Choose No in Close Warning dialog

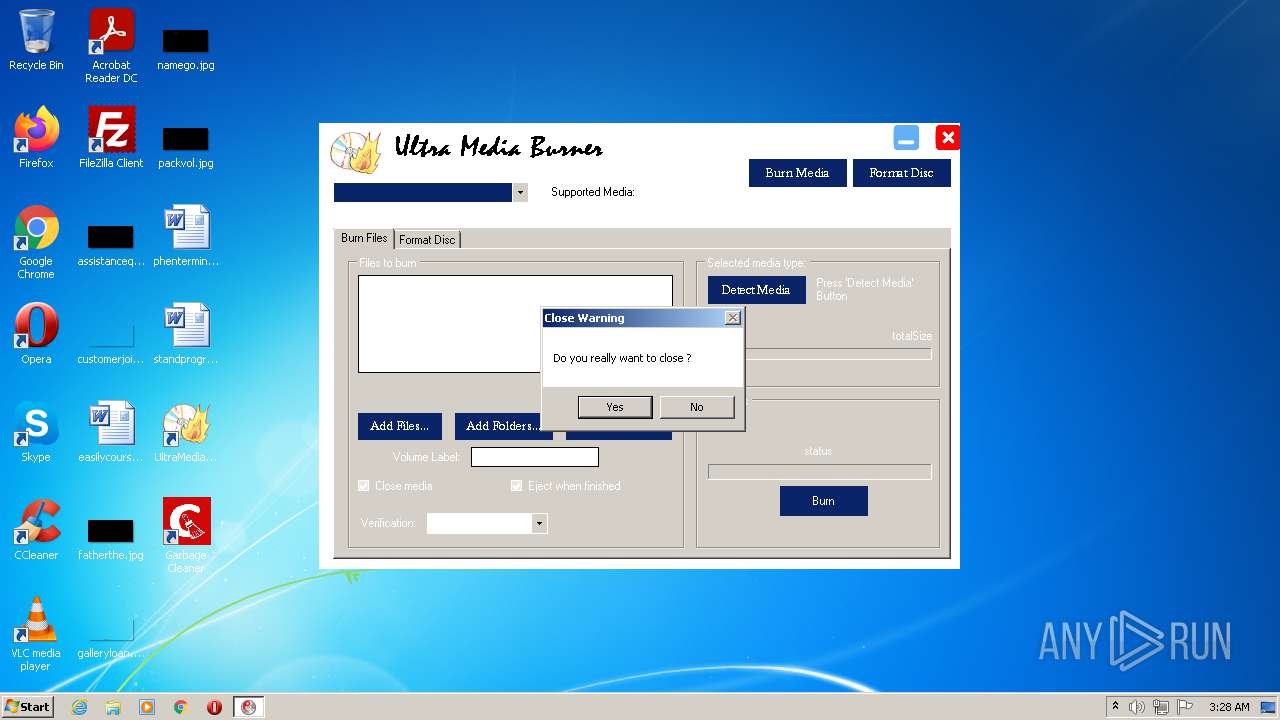pos(697,407)
